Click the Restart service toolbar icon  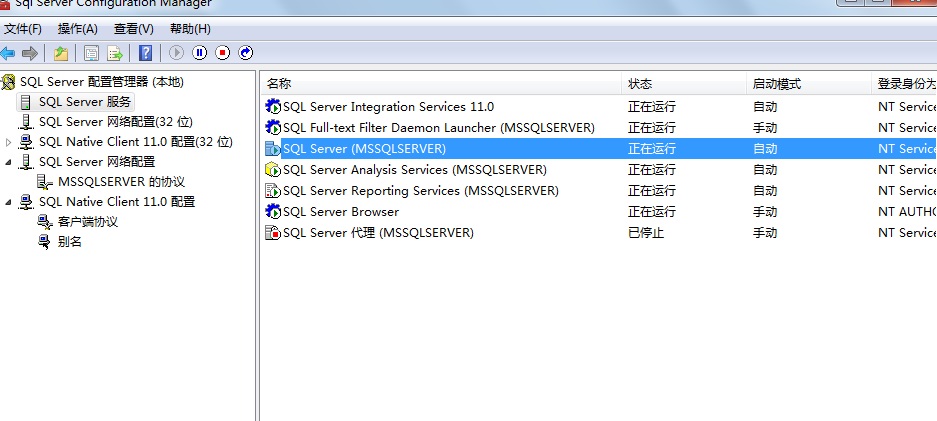[246, 53]
